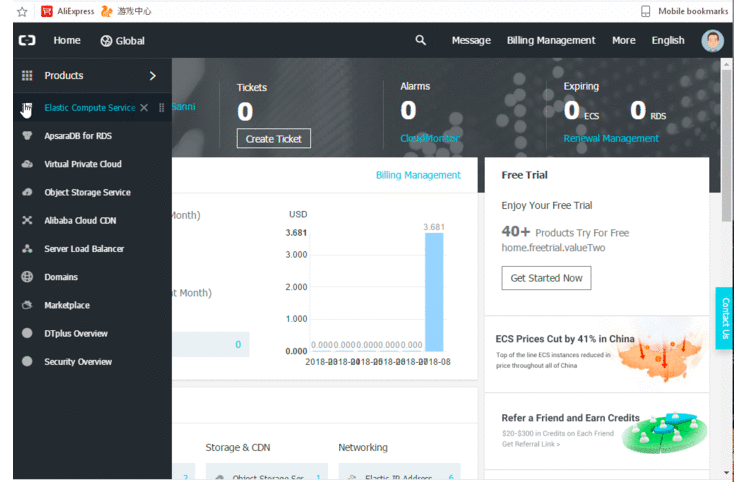The height and width of the screenshot is (482, 746).
Task: Open the user avatar profile
Action: [x=712, y=41]
